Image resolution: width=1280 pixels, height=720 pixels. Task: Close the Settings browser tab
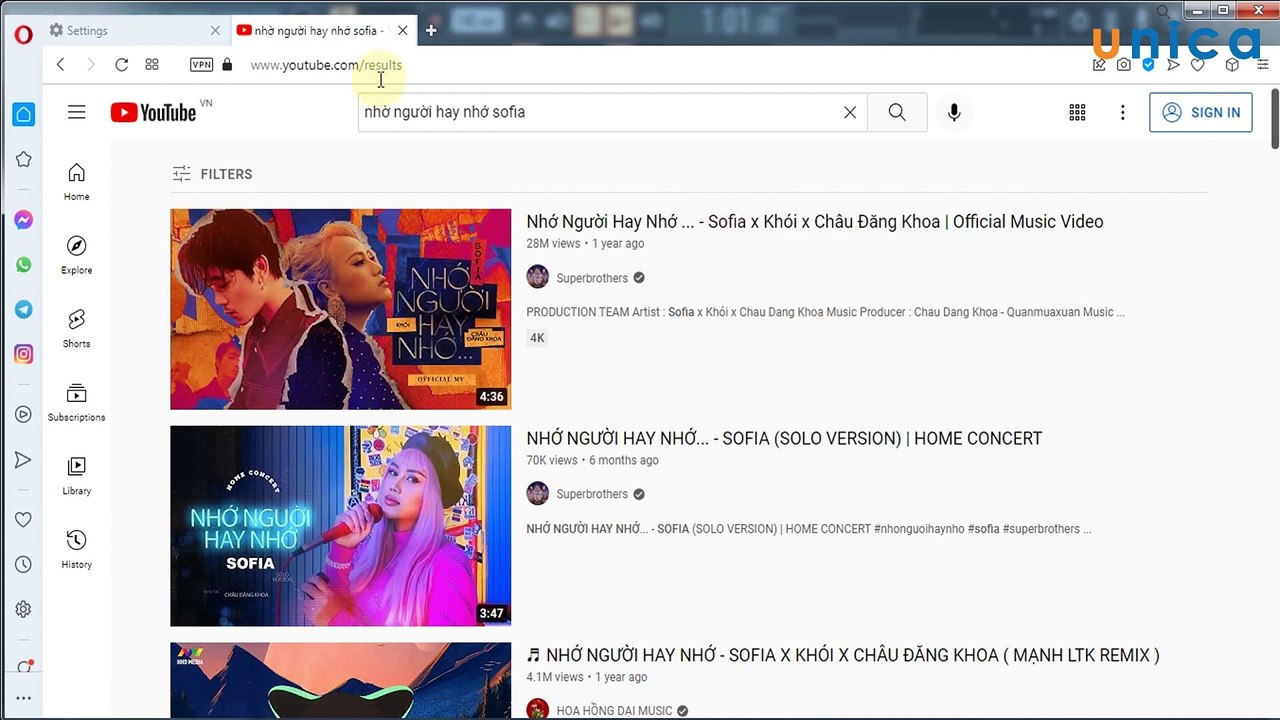click(x=215, y=31)
